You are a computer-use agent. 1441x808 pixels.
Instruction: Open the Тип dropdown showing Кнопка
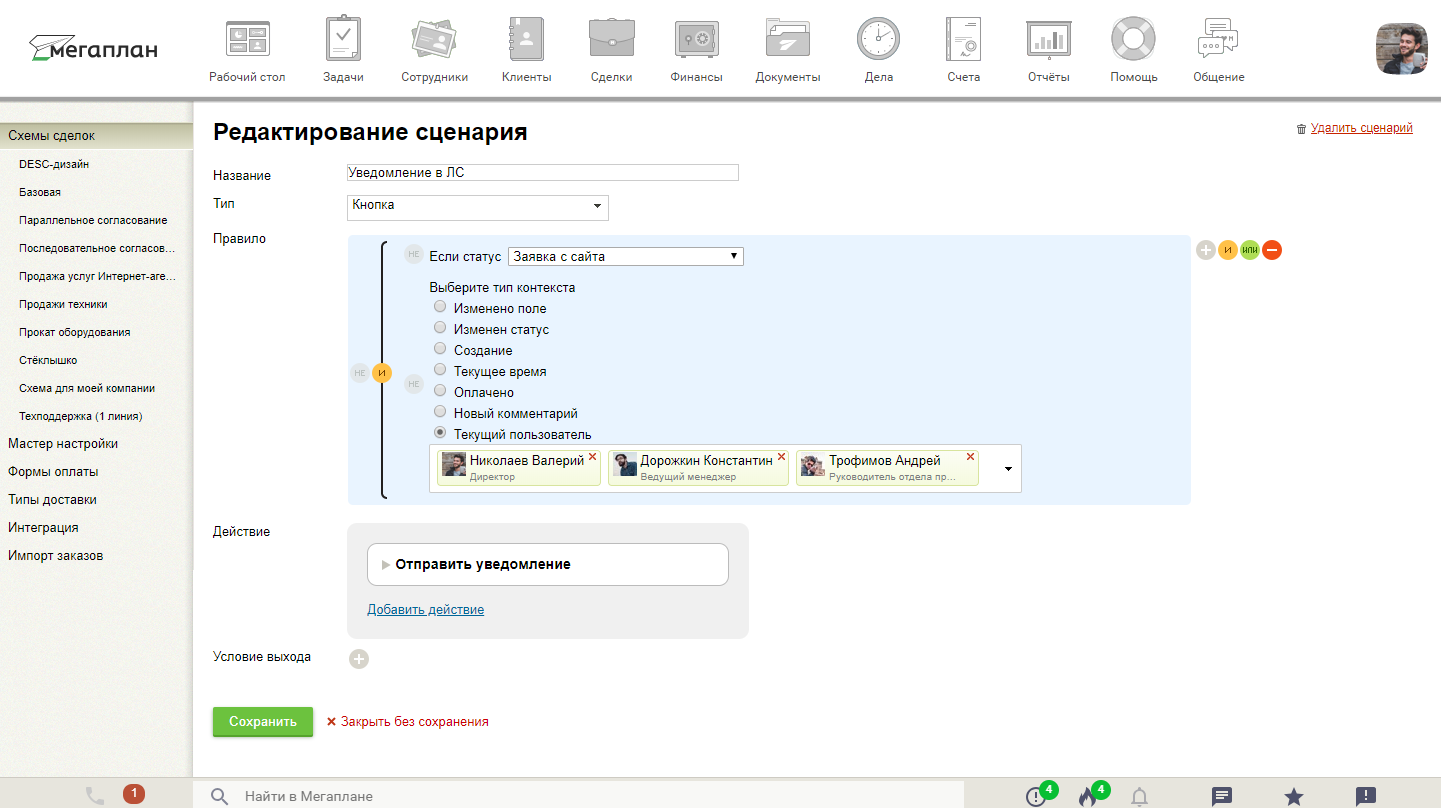(x=477, y=207)
